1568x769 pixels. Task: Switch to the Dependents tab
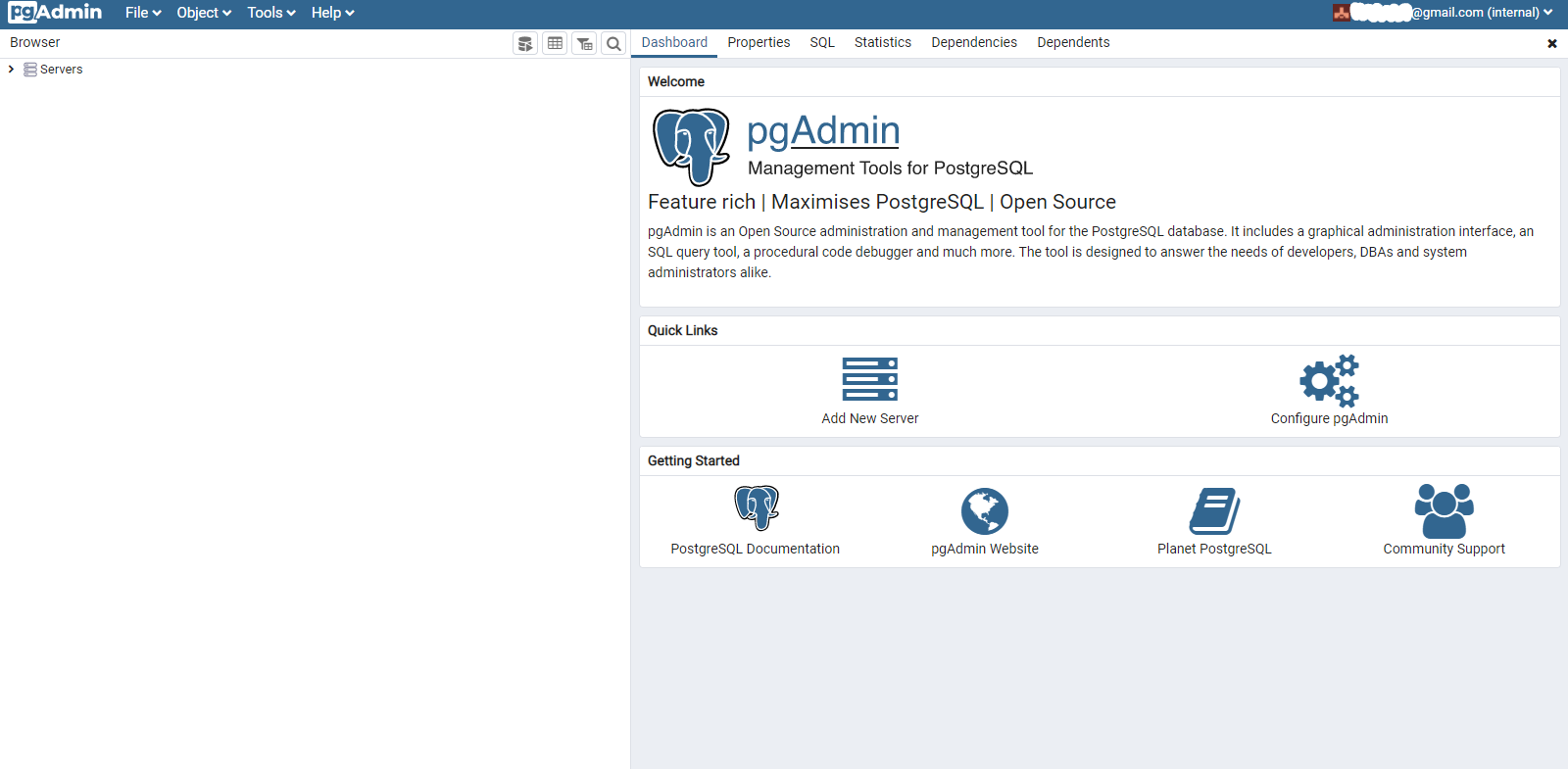1073,42
